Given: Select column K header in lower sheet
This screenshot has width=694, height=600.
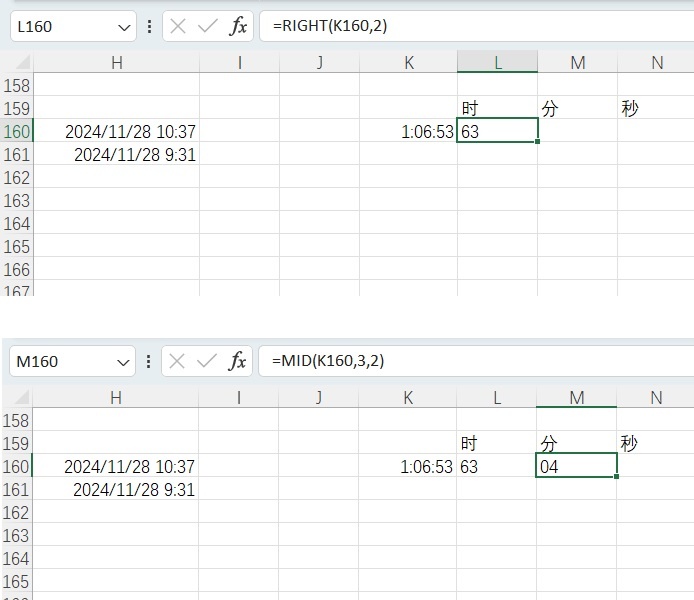Looking at the screenshot, I should (408, 398).
